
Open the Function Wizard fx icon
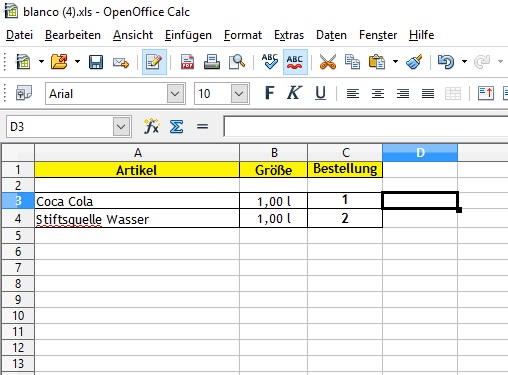pos(151,127)
